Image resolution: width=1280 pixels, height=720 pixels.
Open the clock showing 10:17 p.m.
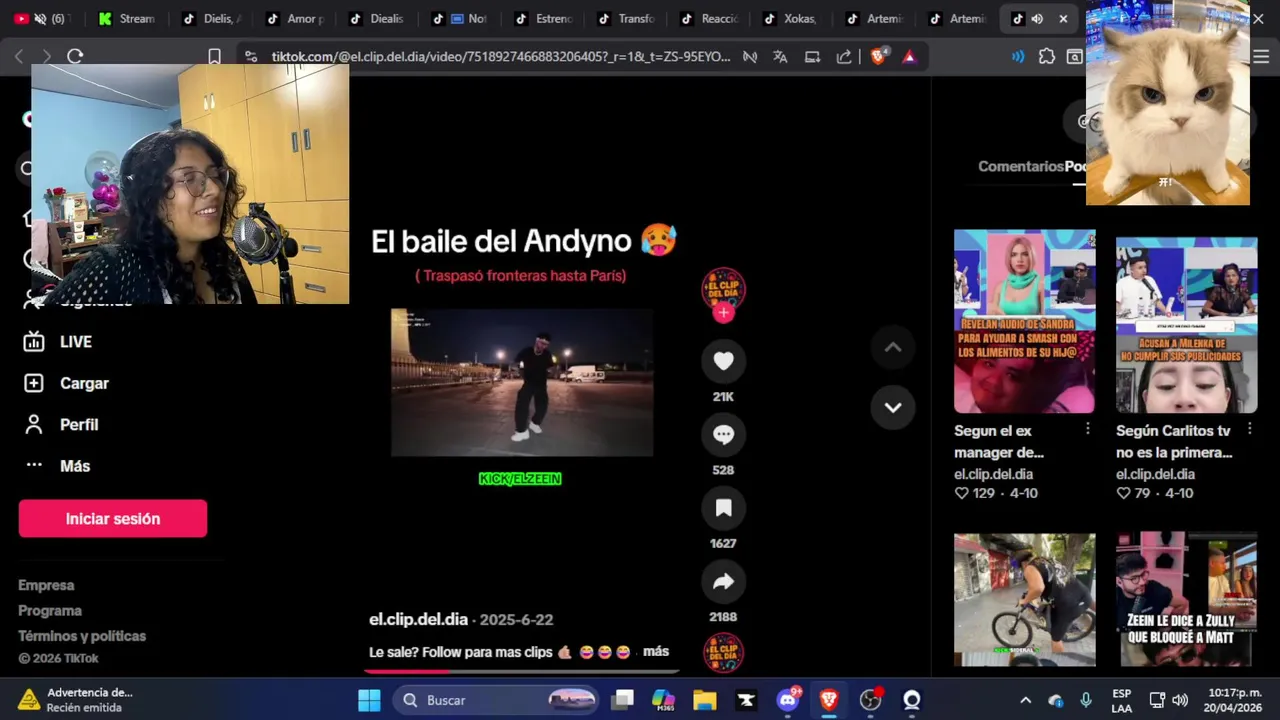1235,700
